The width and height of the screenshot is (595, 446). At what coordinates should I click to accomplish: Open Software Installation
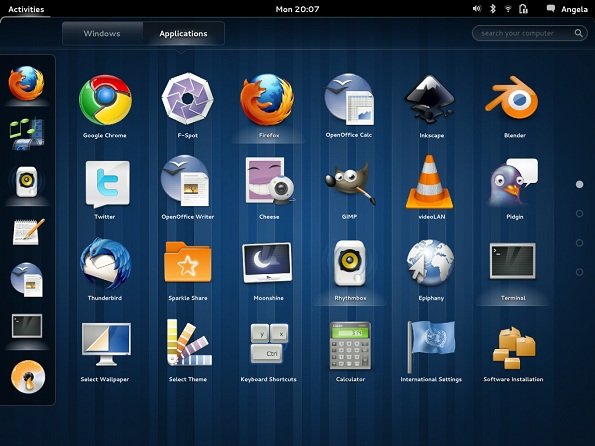tap(514, 348)
